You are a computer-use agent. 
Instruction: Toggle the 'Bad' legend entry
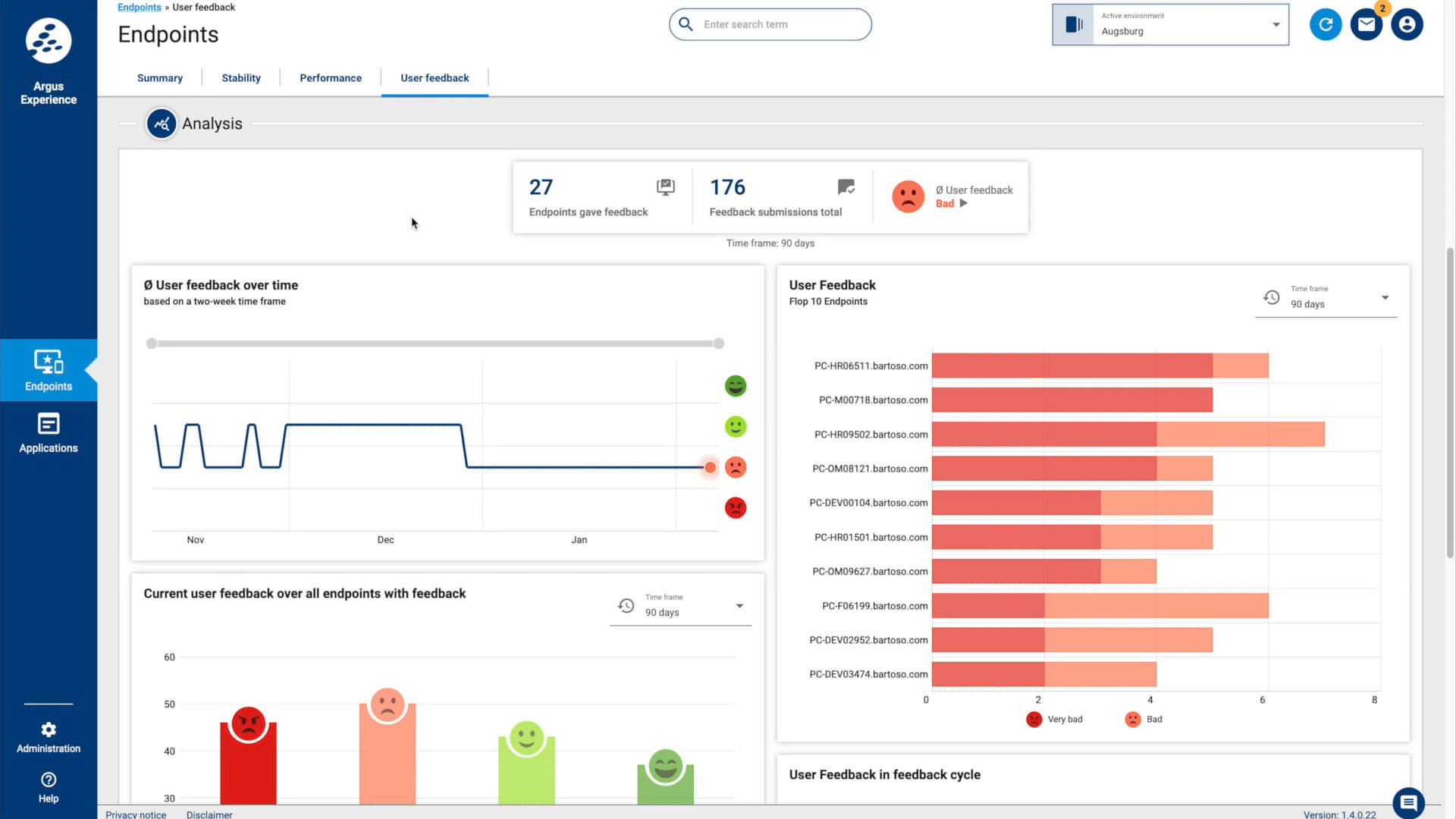click(x=1144, y=719)
